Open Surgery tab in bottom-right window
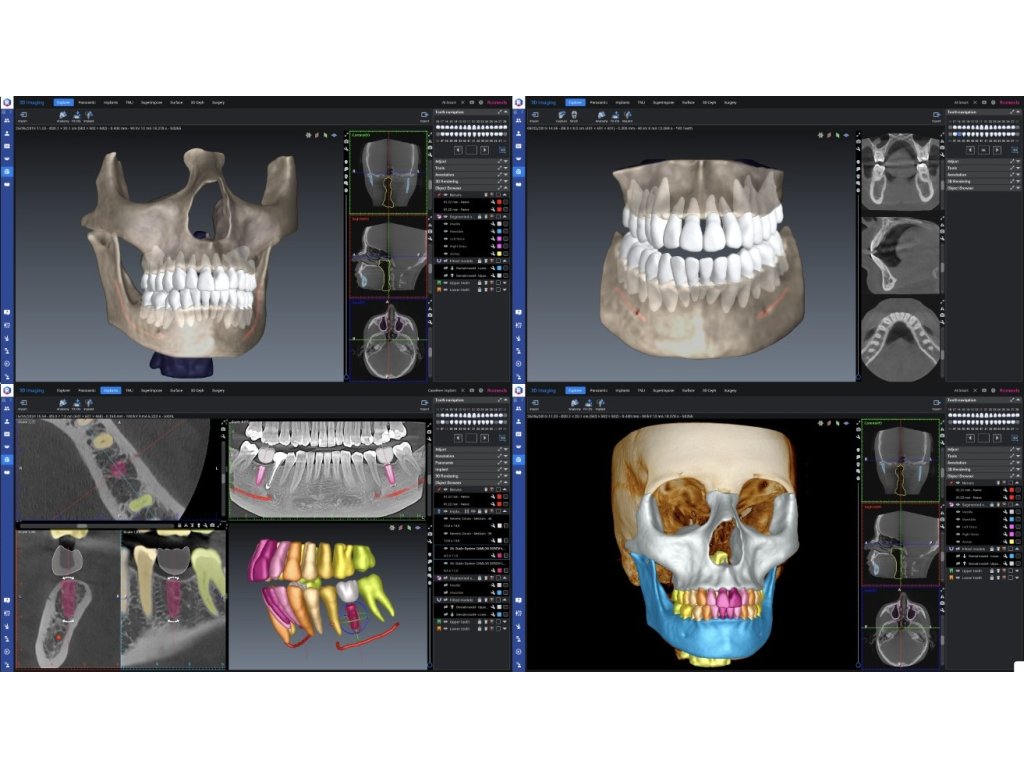Image resolution: width=1024 pixels, height=768 pixels. (730, 391)
